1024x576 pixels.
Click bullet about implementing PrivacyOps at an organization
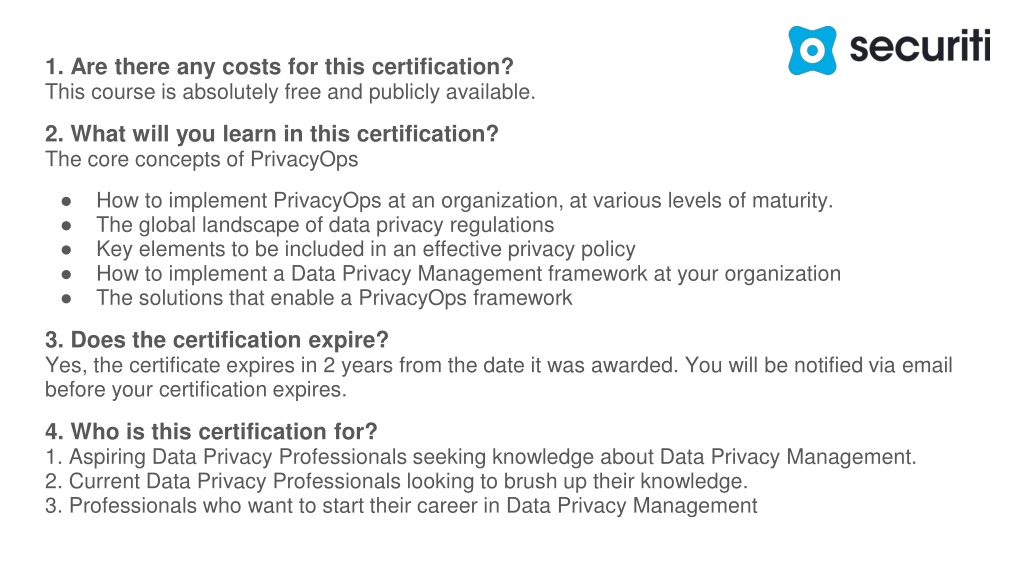[x=464, y=200]
